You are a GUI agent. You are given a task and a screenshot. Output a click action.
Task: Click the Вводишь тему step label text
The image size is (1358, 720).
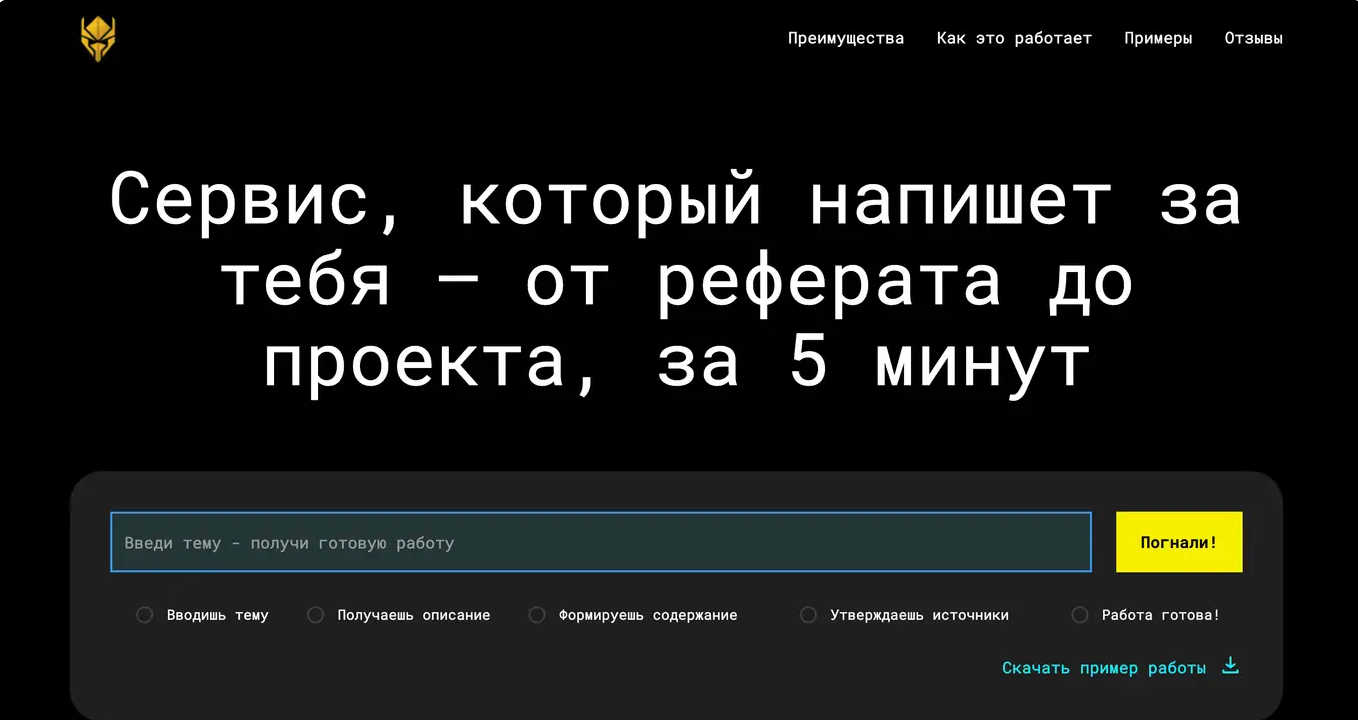[216, 614]
